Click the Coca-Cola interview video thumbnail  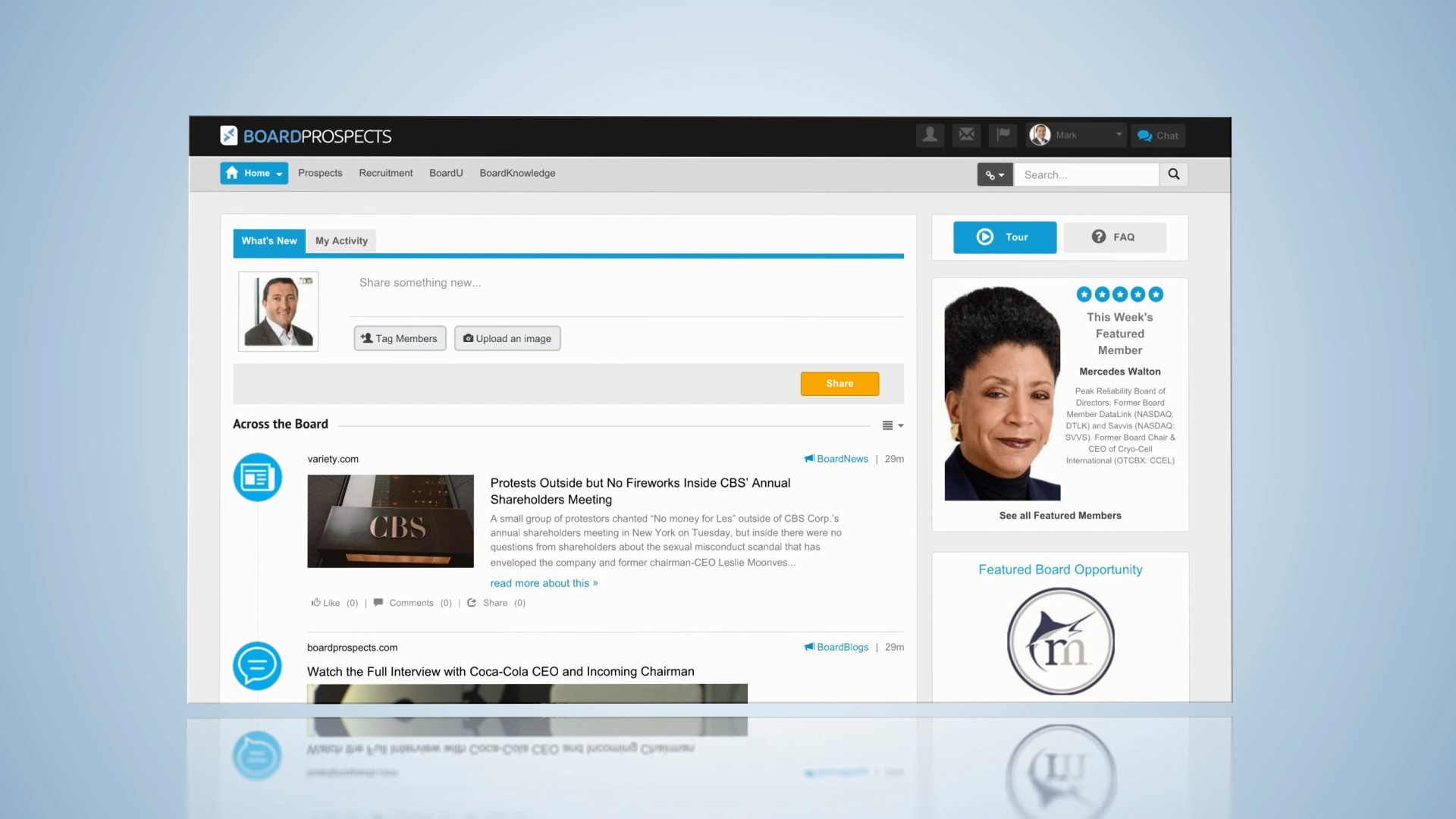[x=527, y=693]
